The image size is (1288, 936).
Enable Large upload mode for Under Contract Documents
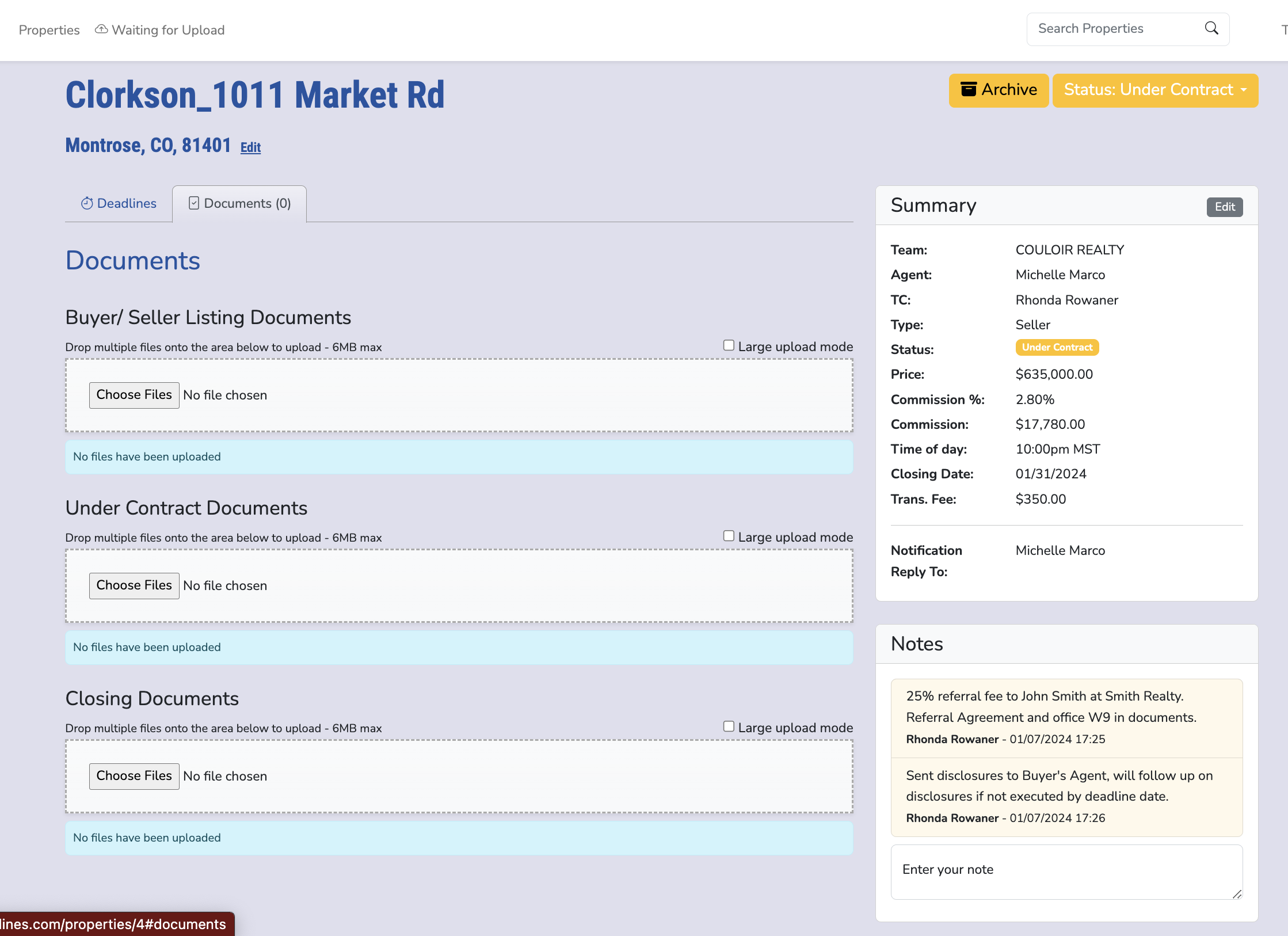coord(728,535)
